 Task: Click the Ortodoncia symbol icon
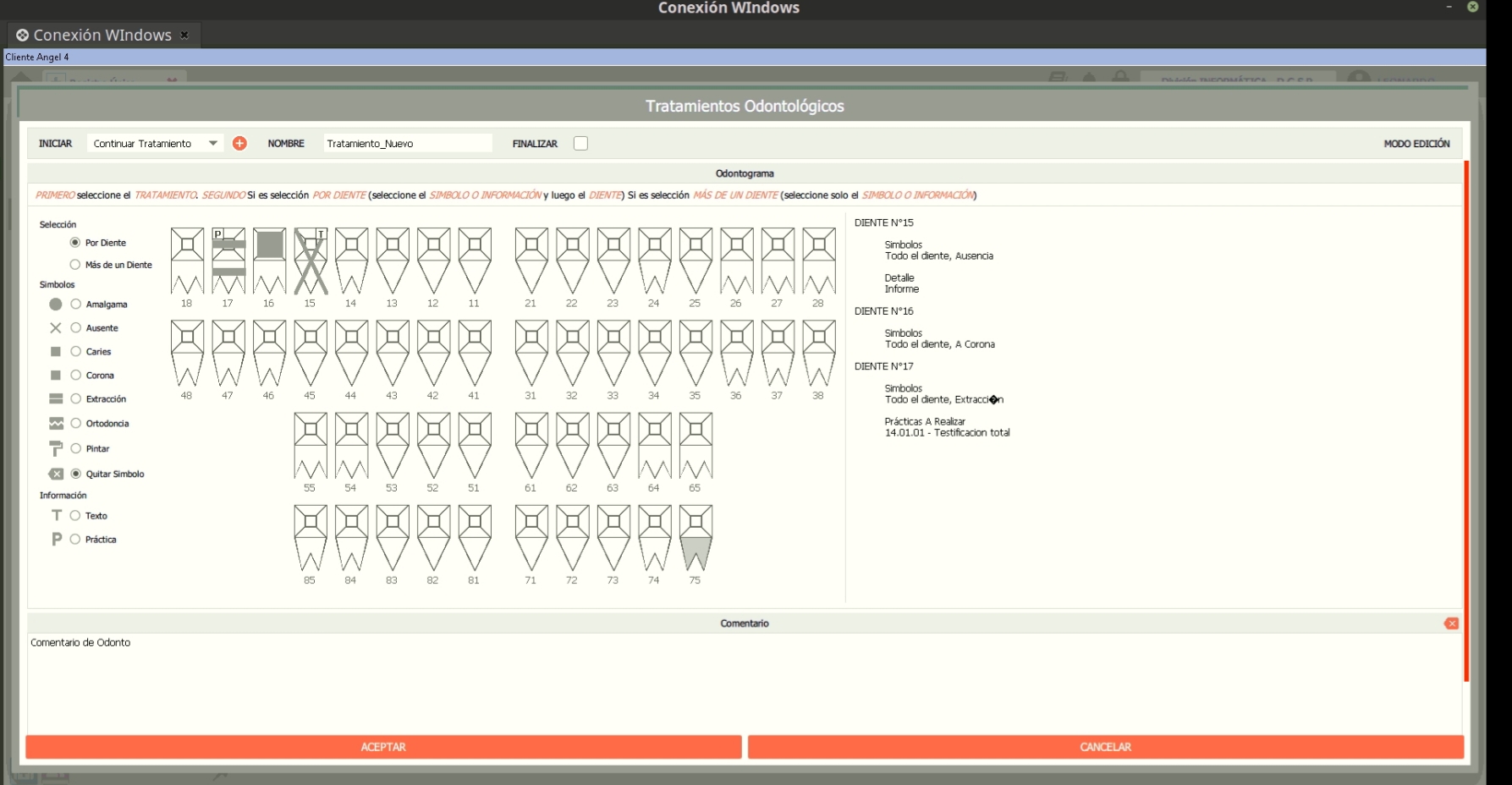[56, 424]
